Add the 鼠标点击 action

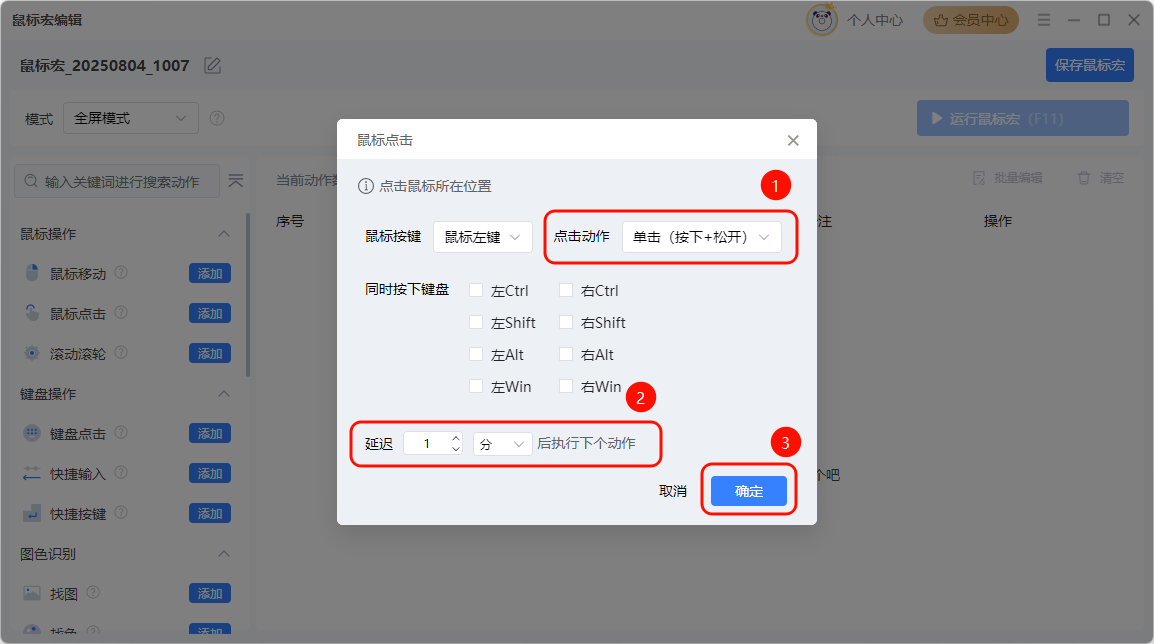(x=210, y=313)
